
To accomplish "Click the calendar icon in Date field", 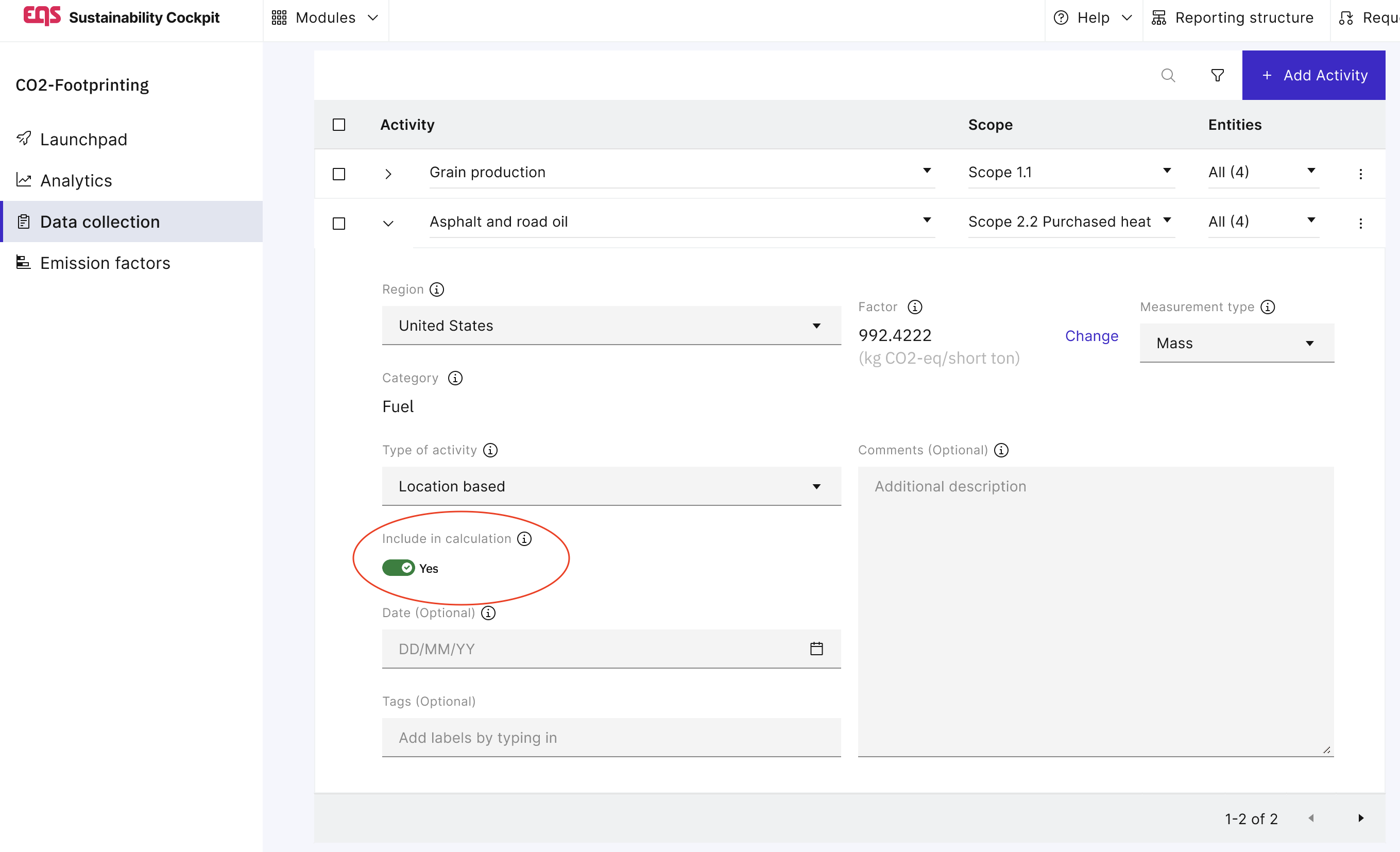I will pos(816,649).
